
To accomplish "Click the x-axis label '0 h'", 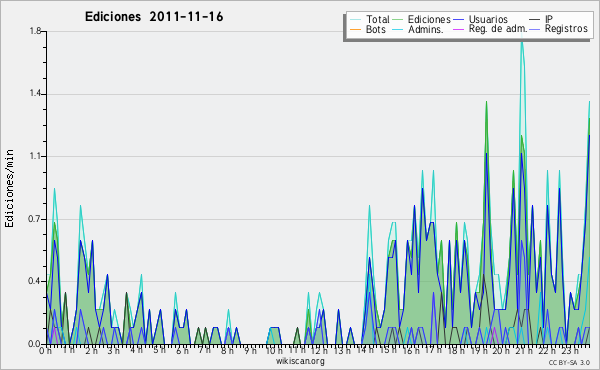I will pyautogui.click(x=46, y=351).
